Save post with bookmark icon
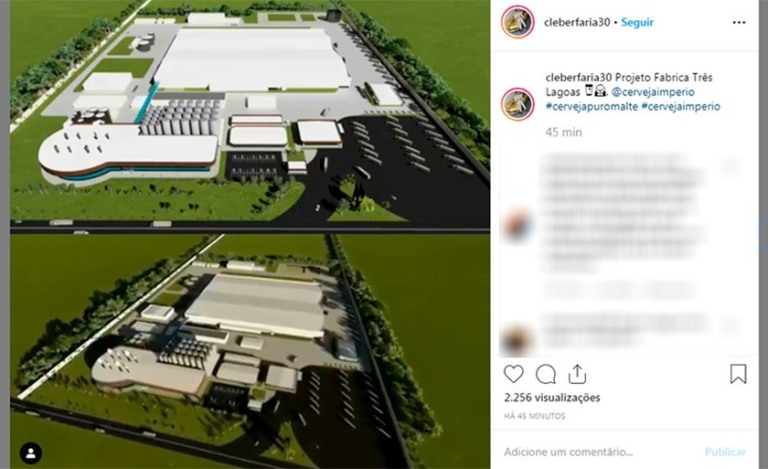 [x=738, y=374]
